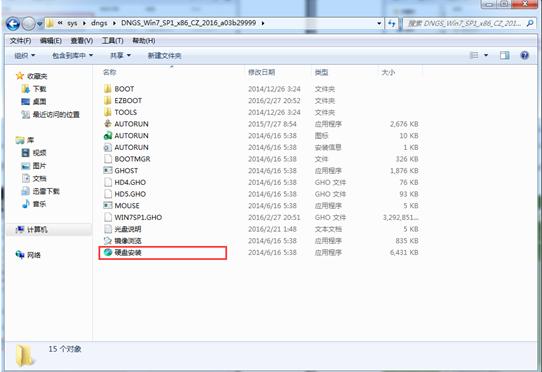542x372 pixels.
Task: Click the 新建文件夹 button
Action: (x=165, y=55)
